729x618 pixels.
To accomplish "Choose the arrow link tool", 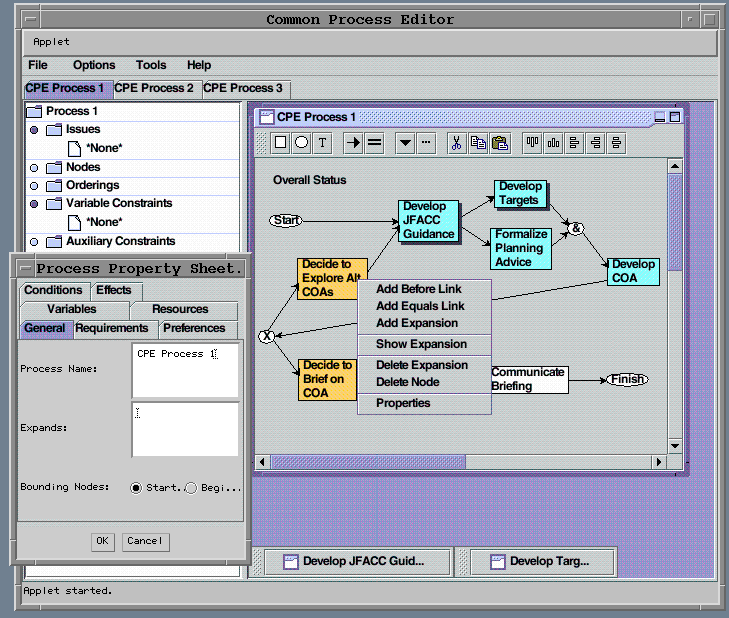I will pyautogui.click(x=353, y=143).
